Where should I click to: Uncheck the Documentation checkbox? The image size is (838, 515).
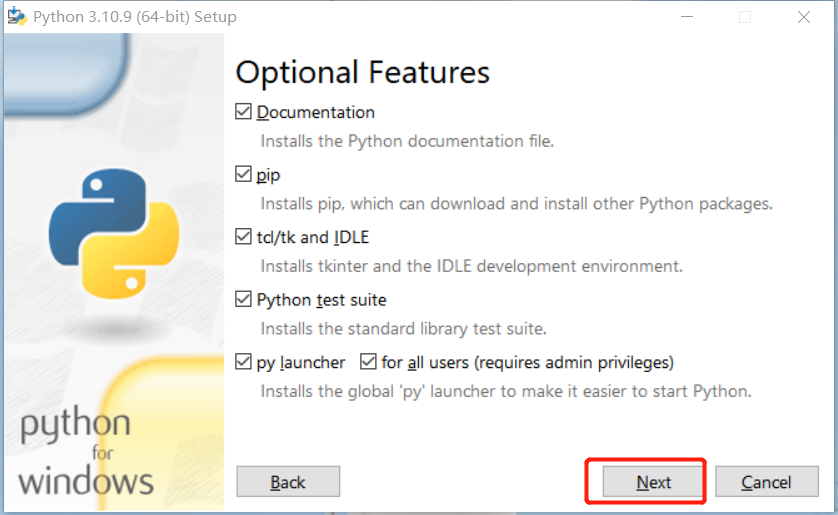[243, 112]
